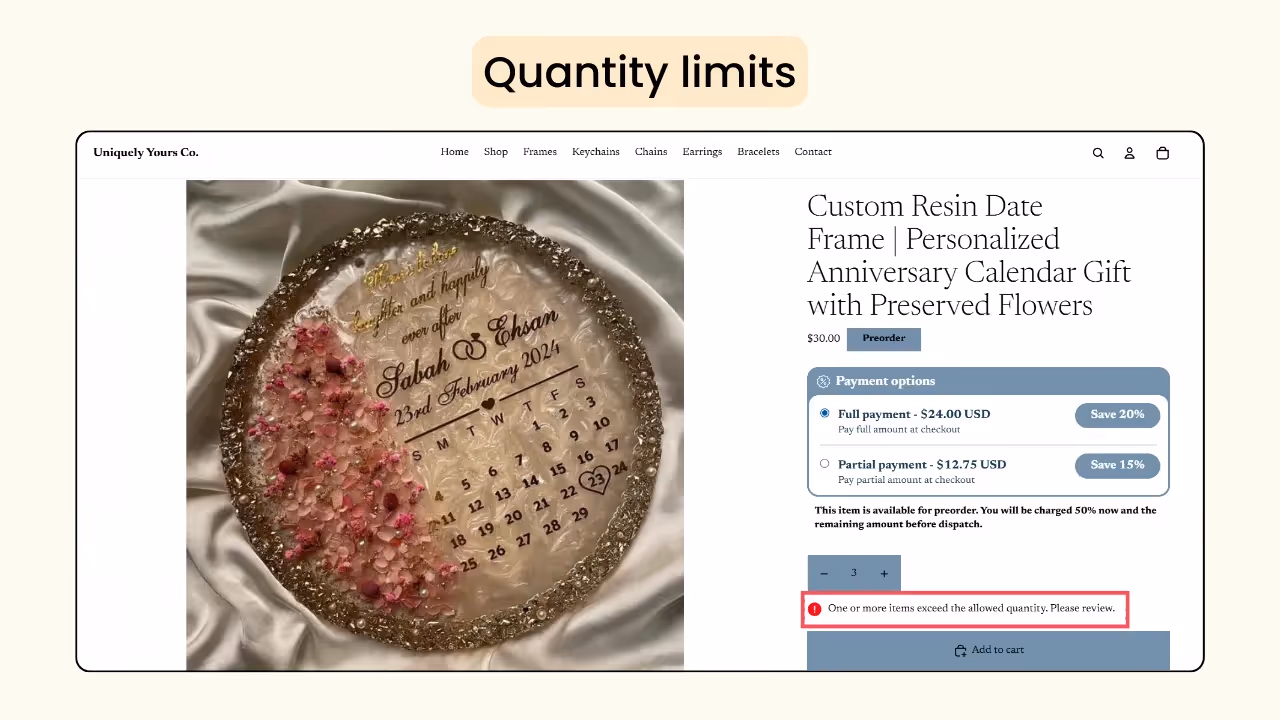Click the cart icon inside Add to cart
Image resolution: width=1280 pixels, height=720 pixels.
(961, 650)
